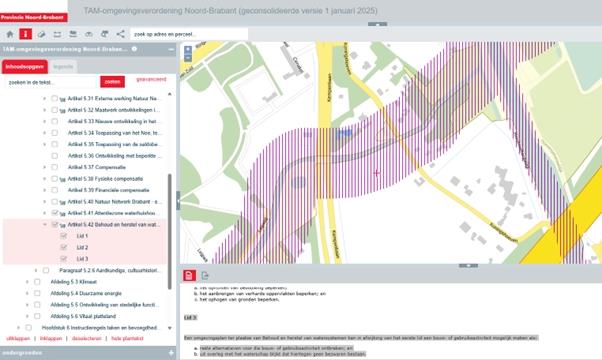The image size is (602, 360).
Task: Click tree scroll-down arrow
Action: click(x=170, y=328)
